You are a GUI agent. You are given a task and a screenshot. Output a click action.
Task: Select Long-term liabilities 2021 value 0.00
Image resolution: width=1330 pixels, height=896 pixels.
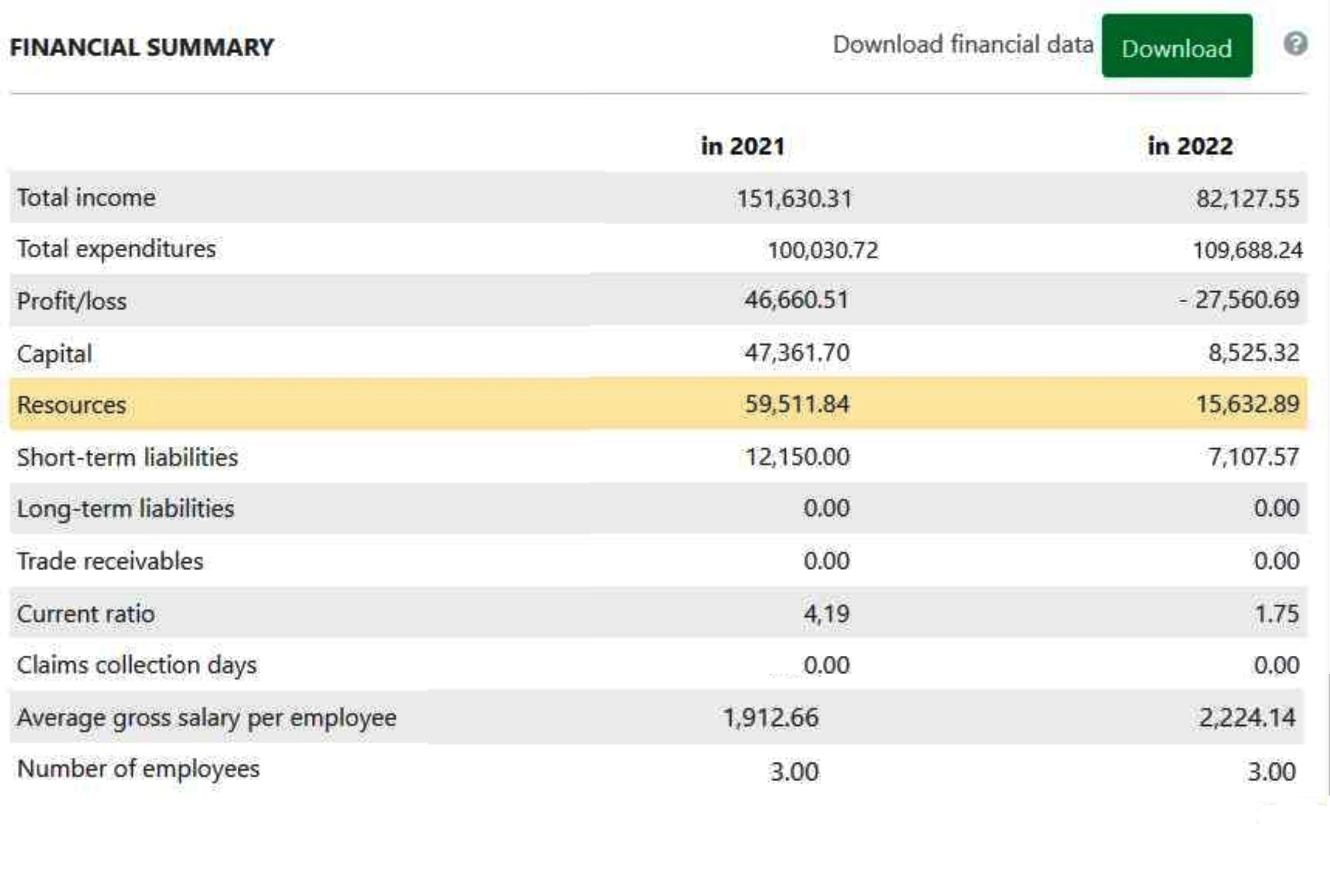click(827, 508)
